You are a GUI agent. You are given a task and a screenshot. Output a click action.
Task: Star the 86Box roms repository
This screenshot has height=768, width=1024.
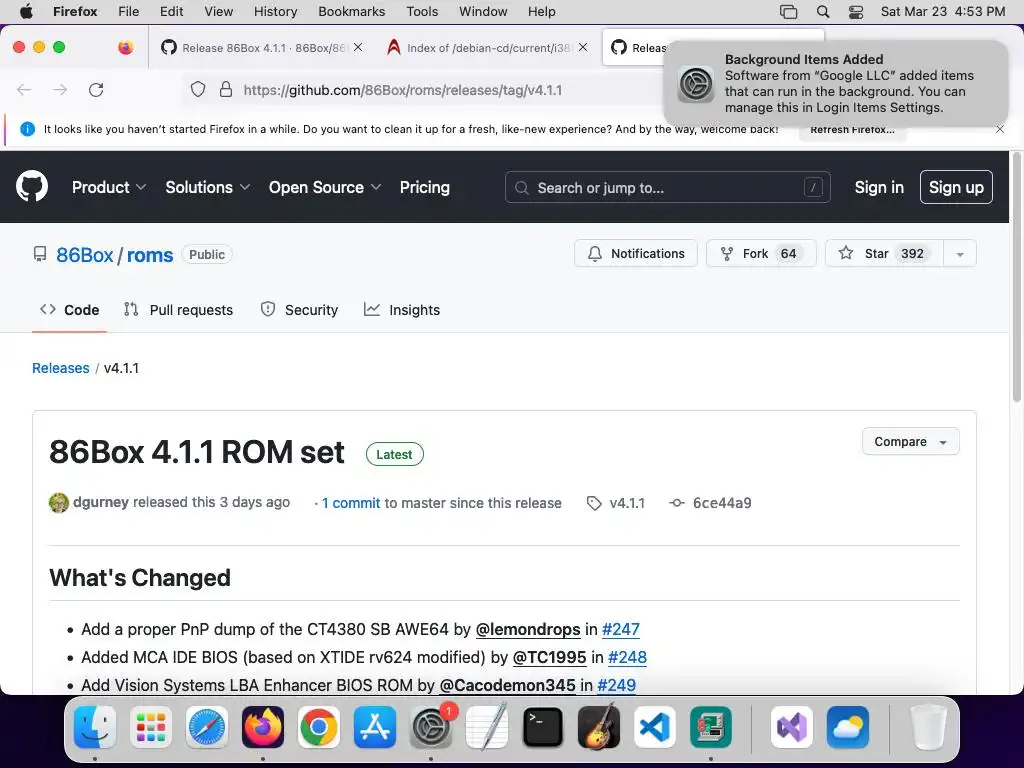point(884,253)
